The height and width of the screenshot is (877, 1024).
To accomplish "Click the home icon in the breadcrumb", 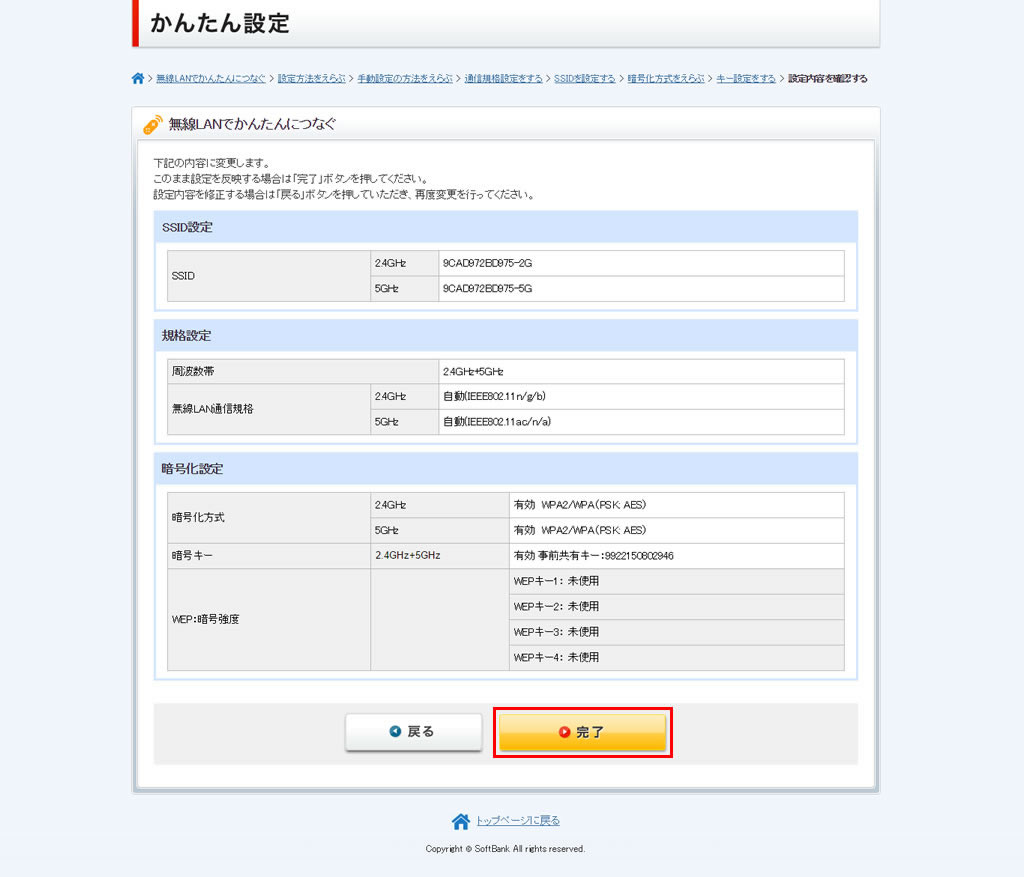I will pos(138,79).
